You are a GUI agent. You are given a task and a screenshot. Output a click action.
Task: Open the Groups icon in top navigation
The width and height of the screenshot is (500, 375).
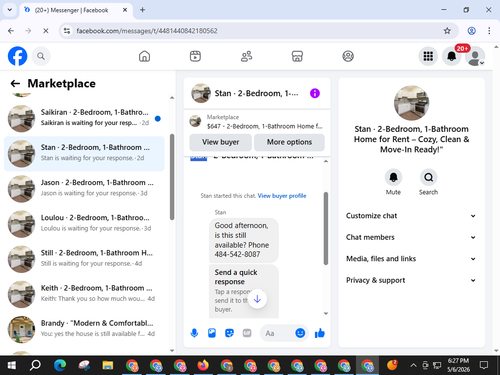coord(348,56)
